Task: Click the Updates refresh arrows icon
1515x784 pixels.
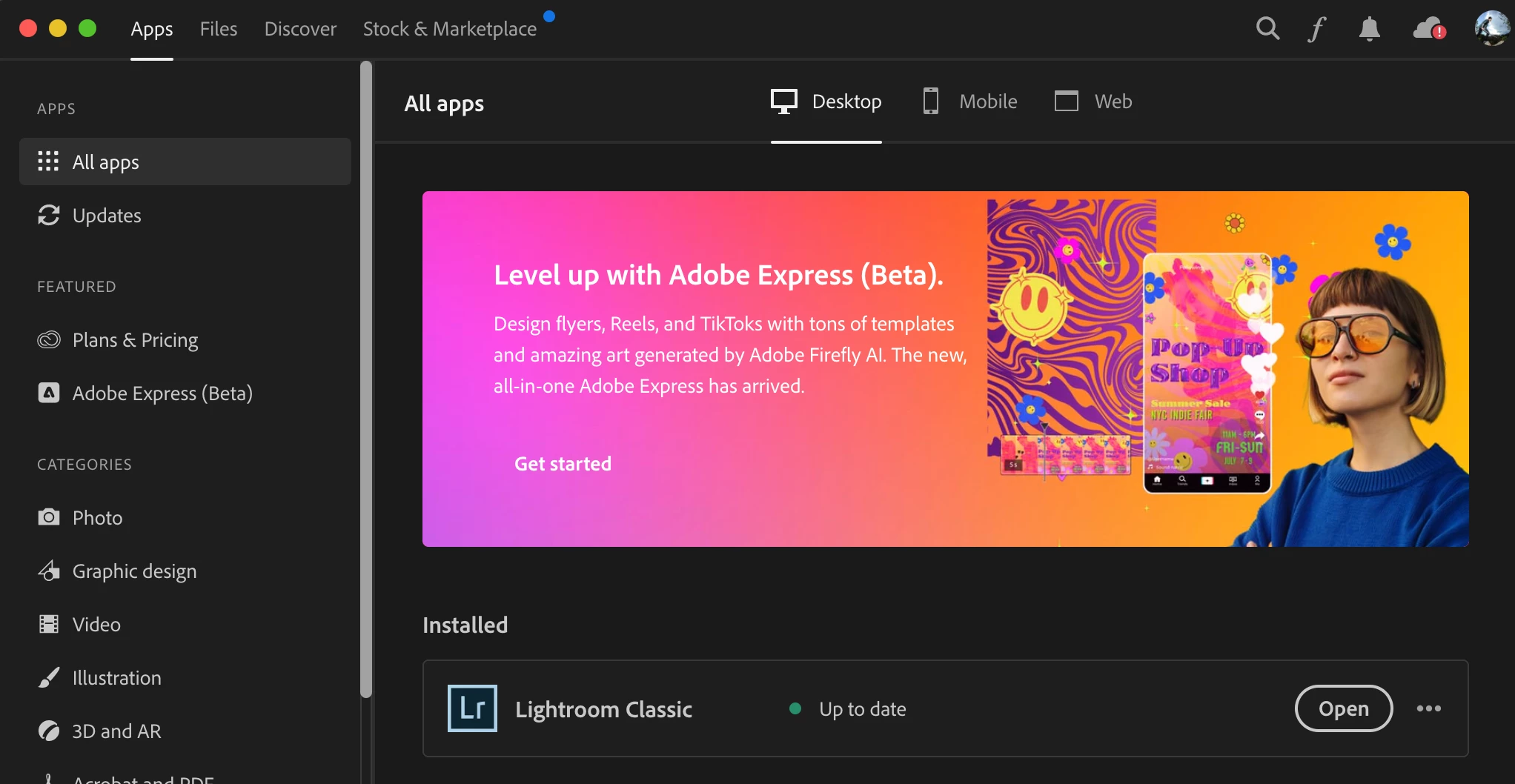Action: click(48, 215)
